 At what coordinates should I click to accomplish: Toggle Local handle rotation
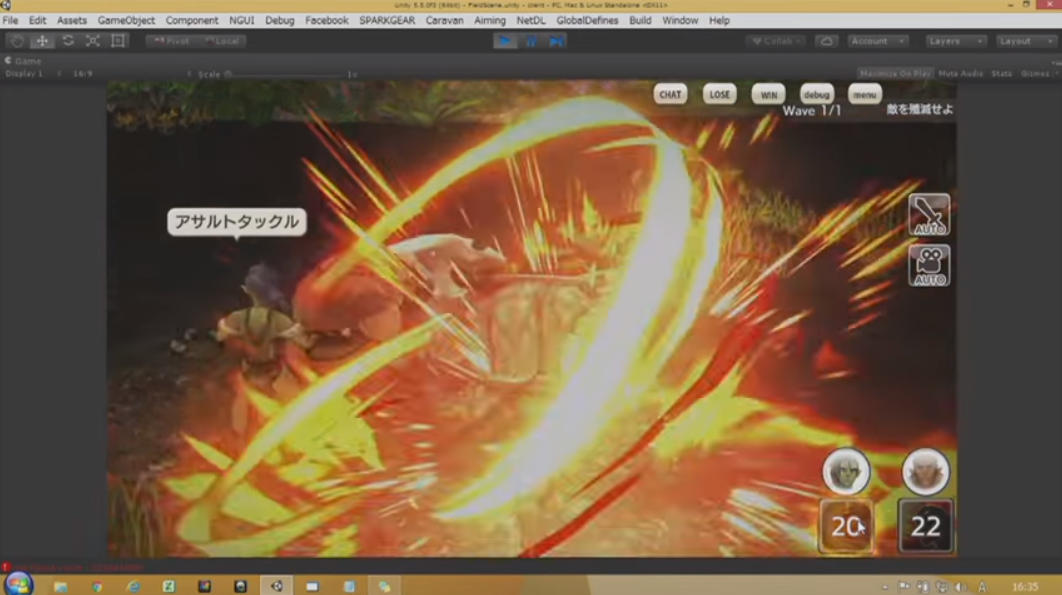coord(221,41)
